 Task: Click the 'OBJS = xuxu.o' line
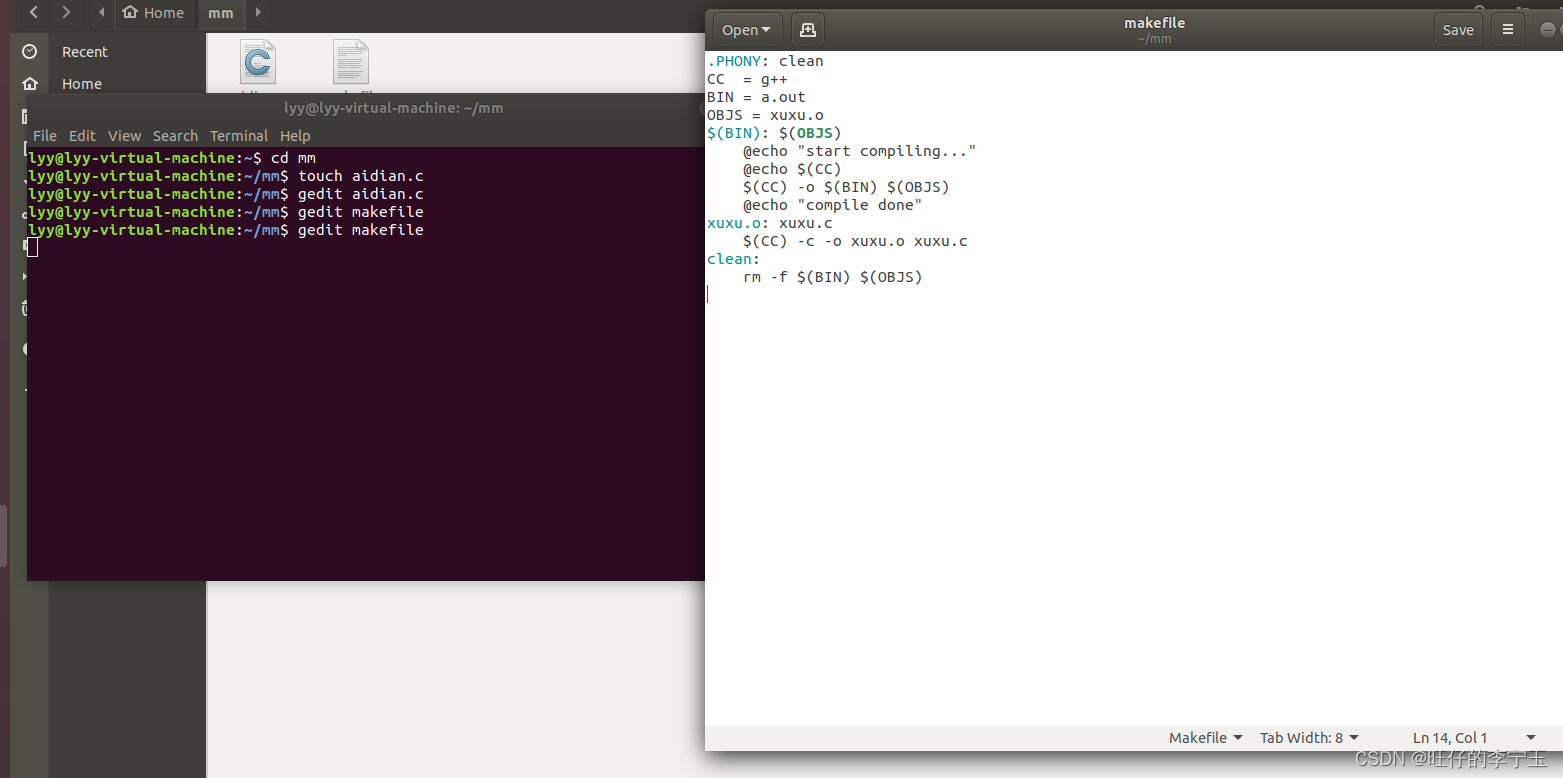pyautogui.click(x=765, y=115)
